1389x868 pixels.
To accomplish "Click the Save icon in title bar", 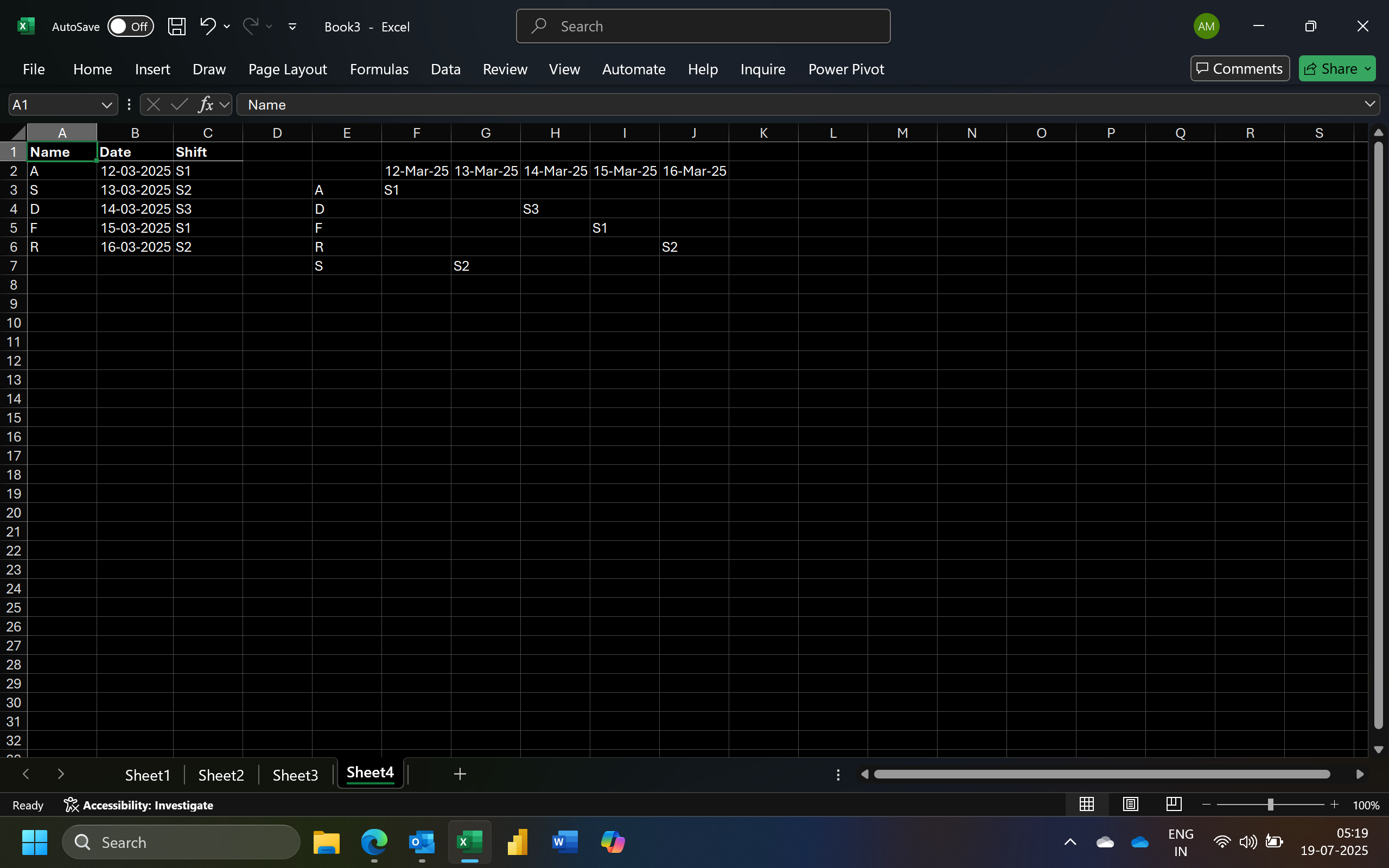I will (x=176, y=27).
